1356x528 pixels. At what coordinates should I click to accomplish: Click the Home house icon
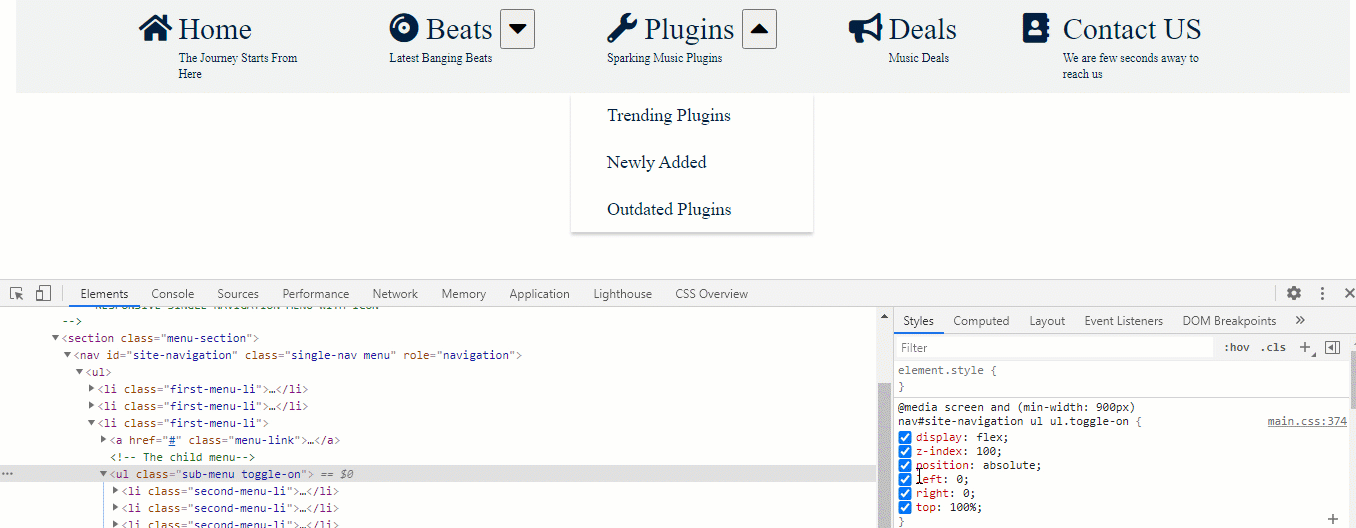tap(155, 29)
